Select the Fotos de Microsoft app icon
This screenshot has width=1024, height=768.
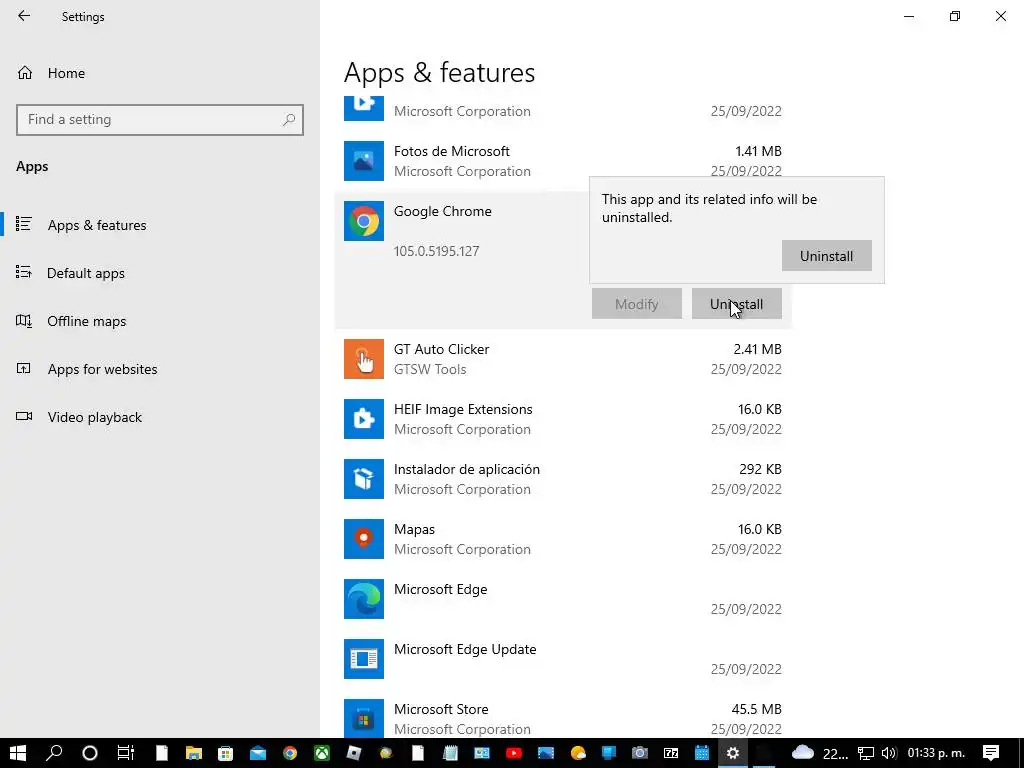(364, 161)
